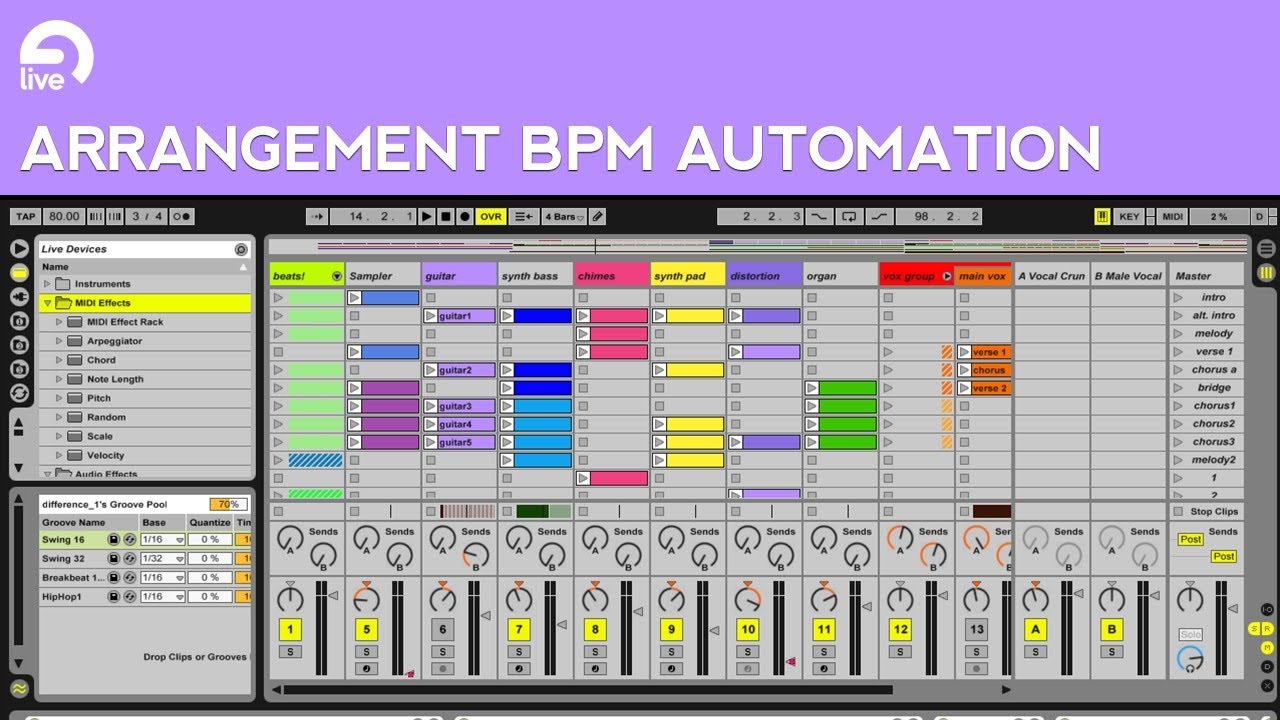The height and width of the screenshot is (720, 1280).
Task: Click Send B knob on guitar track
Action: click(476, 556)
